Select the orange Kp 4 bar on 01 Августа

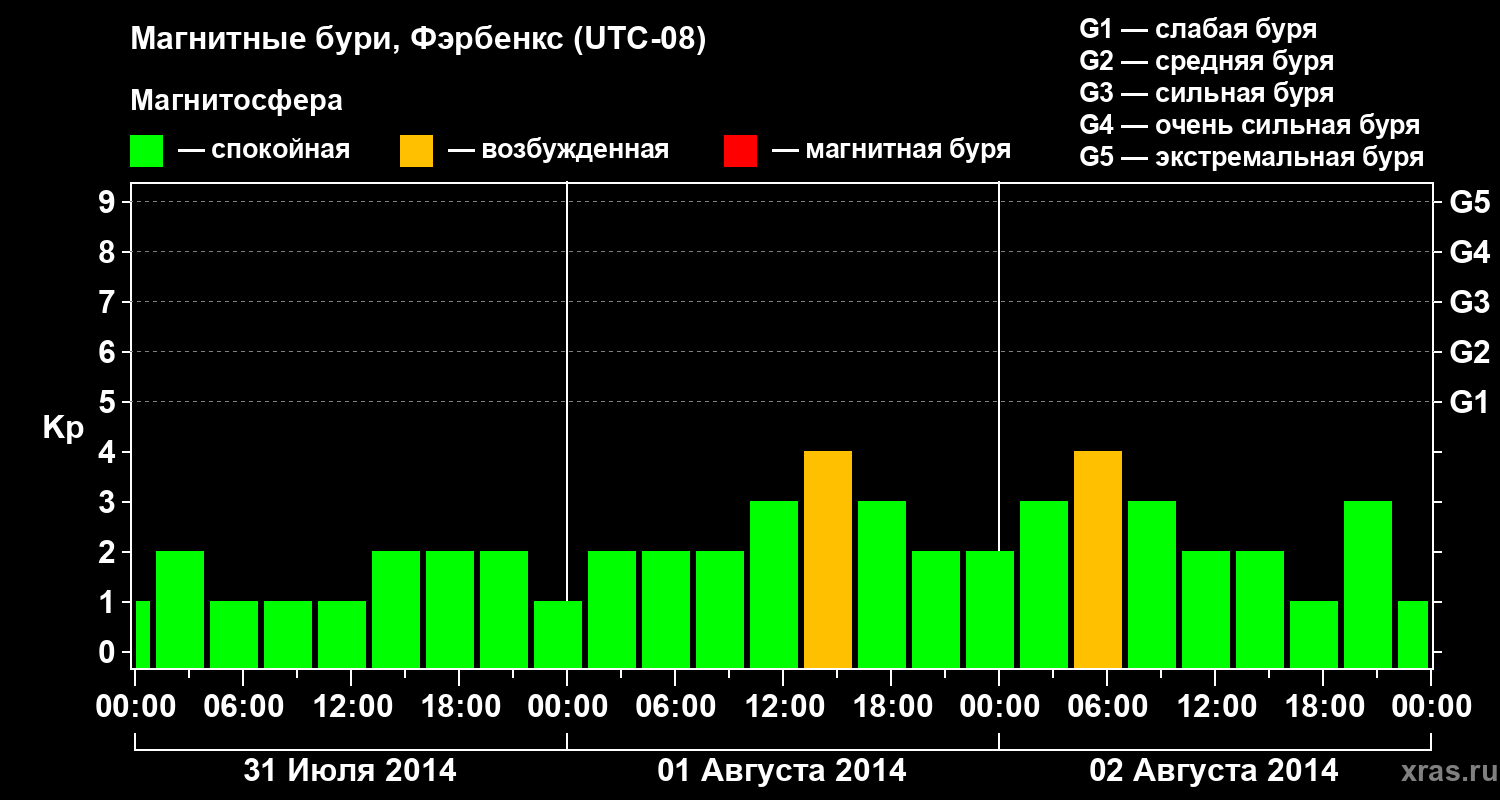(x=828, y=559)
